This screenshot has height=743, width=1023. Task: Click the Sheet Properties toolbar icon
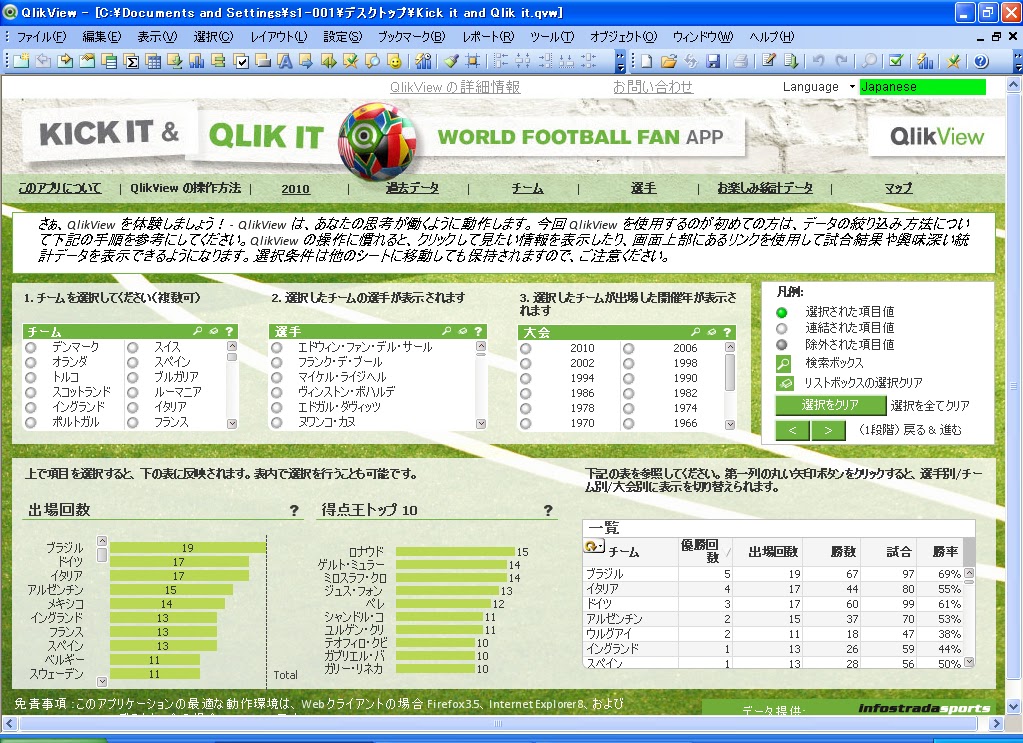click(x=87, y=61)
